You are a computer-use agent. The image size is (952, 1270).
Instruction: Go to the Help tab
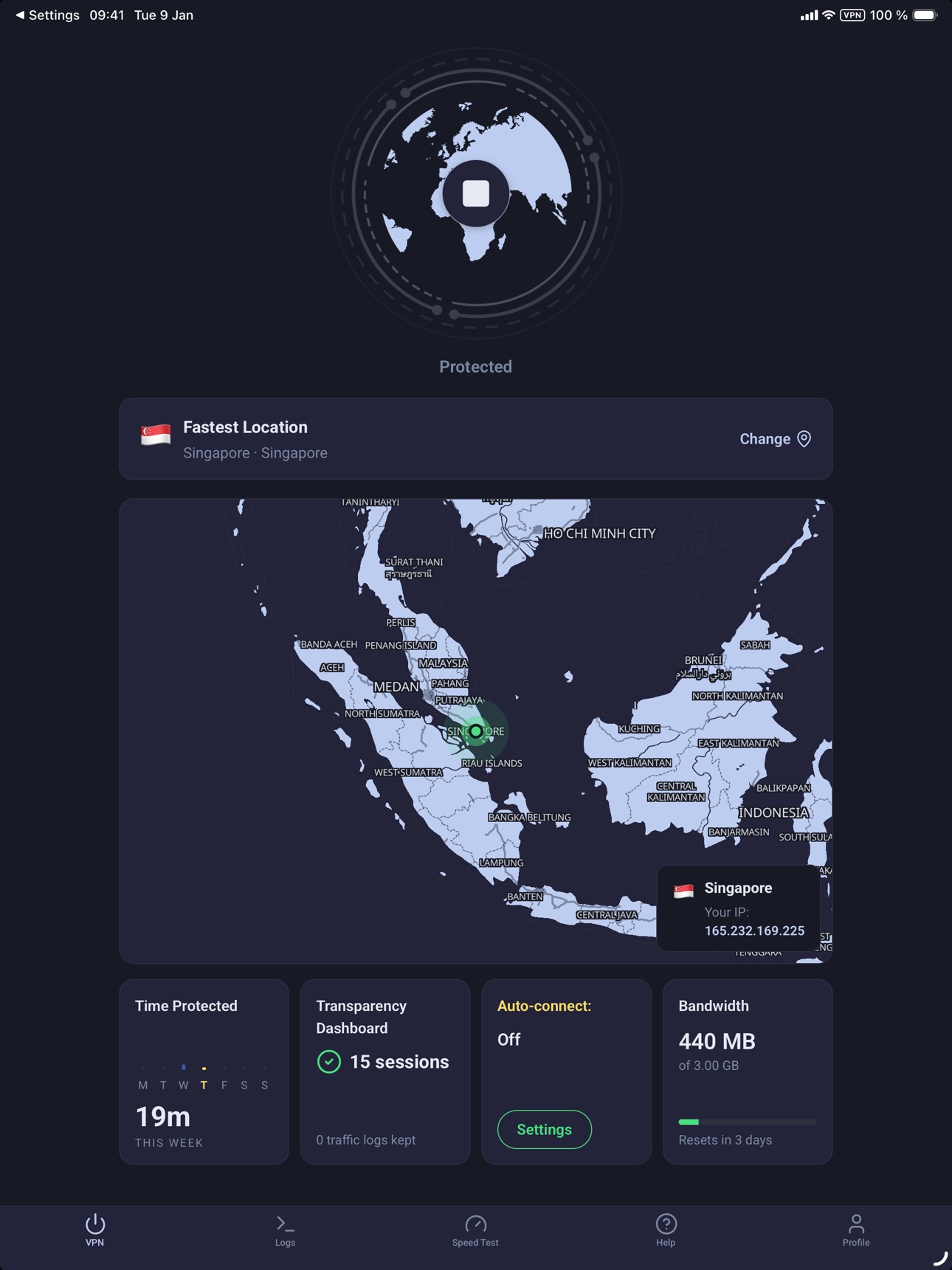point(666,1230)
